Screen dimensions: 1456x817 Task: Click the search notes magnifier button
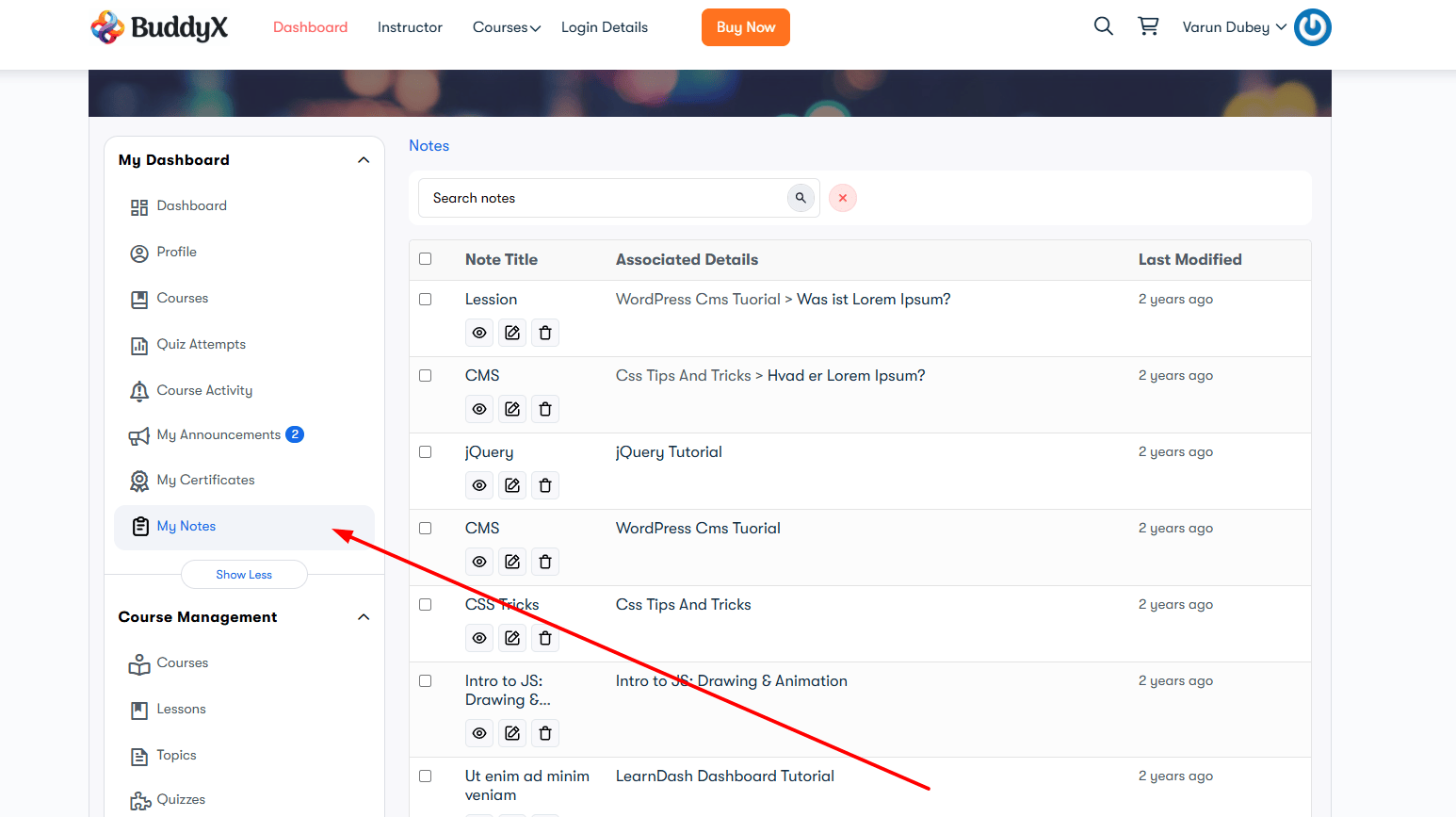point(801,198)
